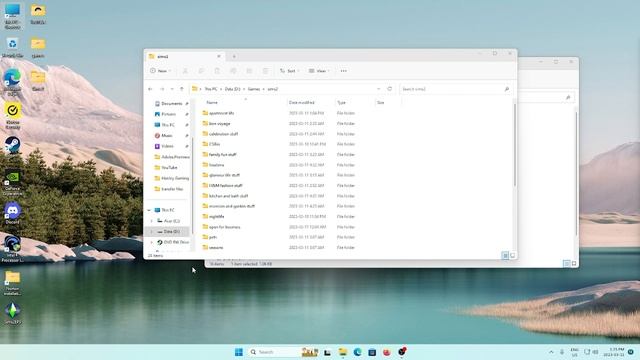
Task: Expand the Data (D:) drive node
Action: point(152,231)
